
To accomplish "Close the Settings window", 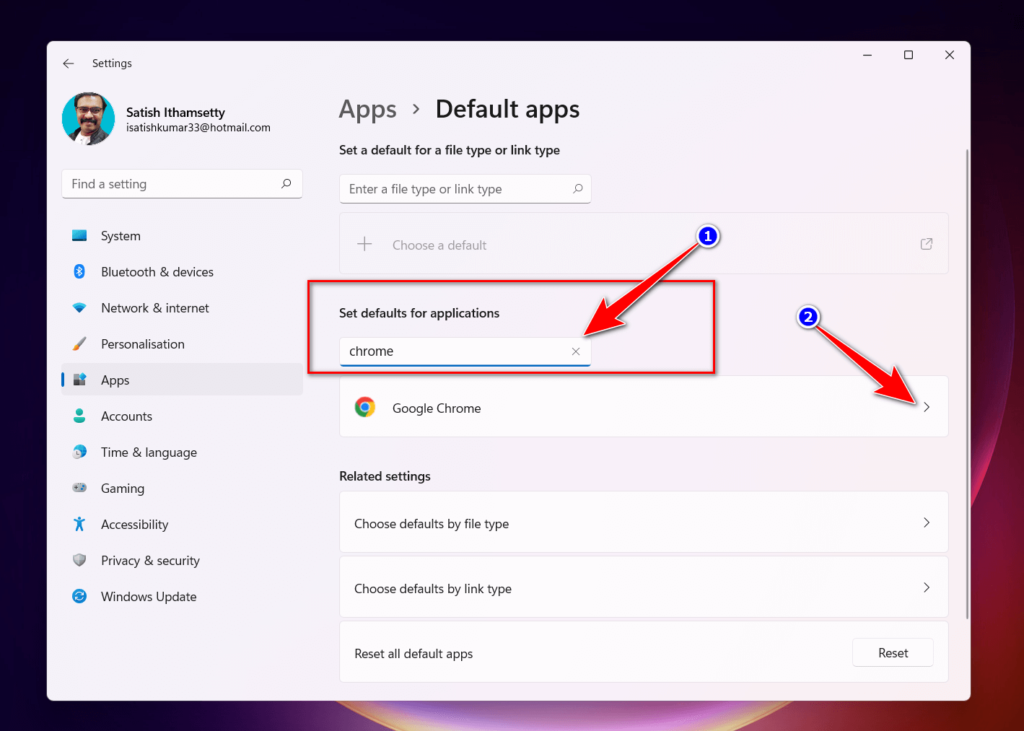I will pos(949,55).
